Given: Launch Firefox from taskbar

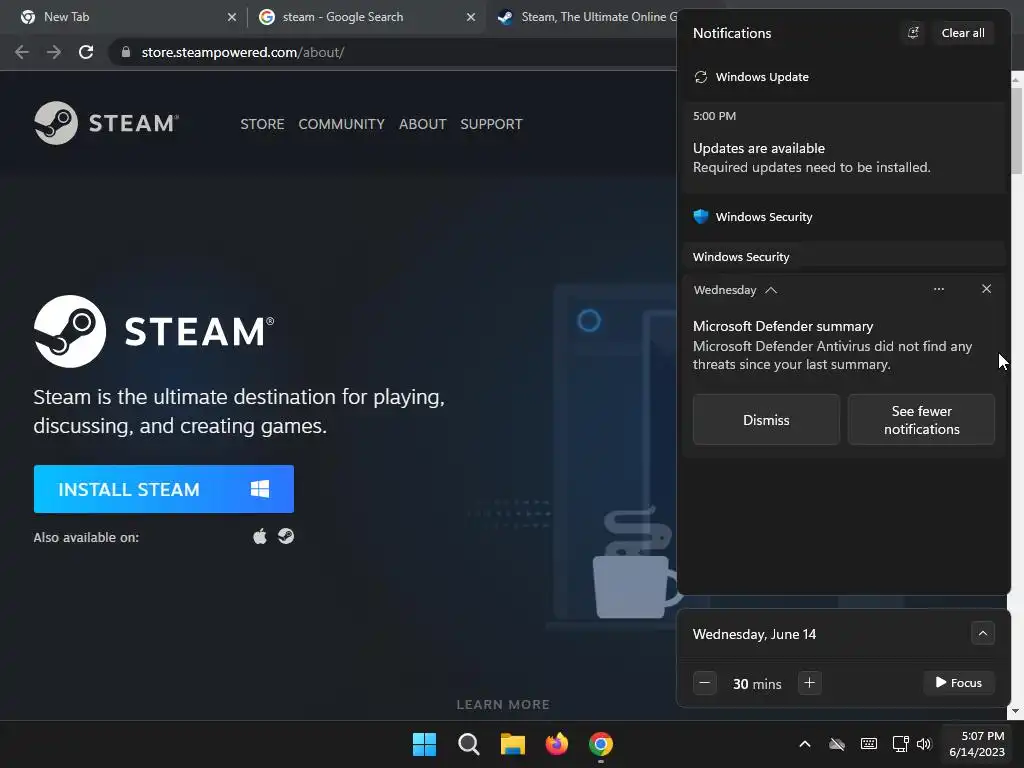Looking at the screenshot, I should point(556,744).
